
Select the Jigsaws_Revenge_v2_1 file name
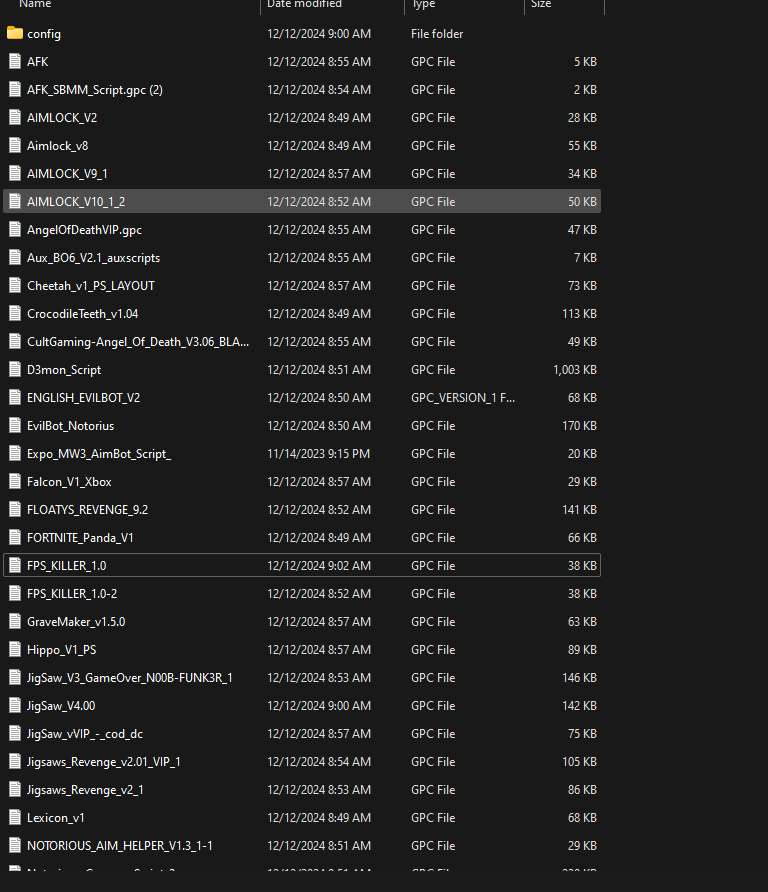coord(85,790)
